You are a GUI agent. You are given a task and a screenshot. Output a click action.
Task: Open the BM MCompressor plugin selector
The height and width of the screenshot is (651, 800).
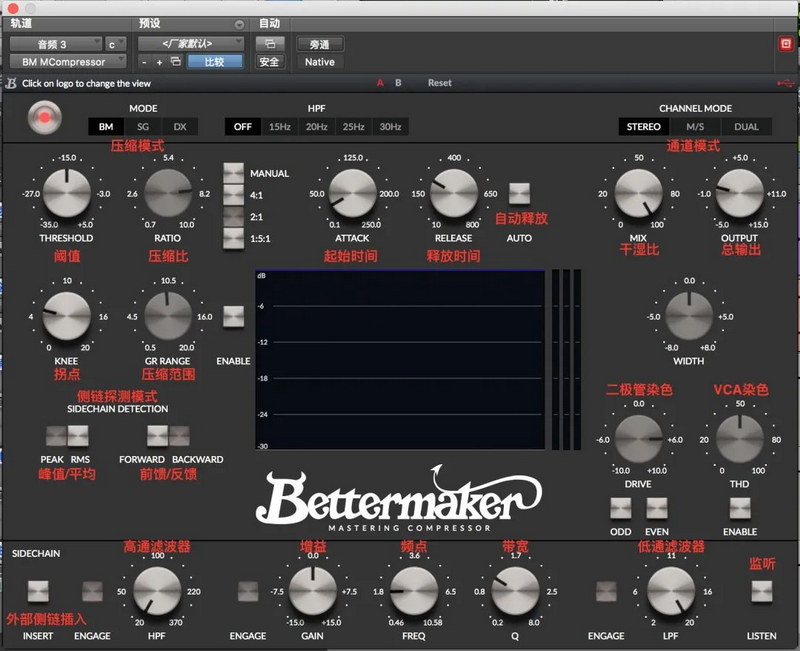pos(68,62)
